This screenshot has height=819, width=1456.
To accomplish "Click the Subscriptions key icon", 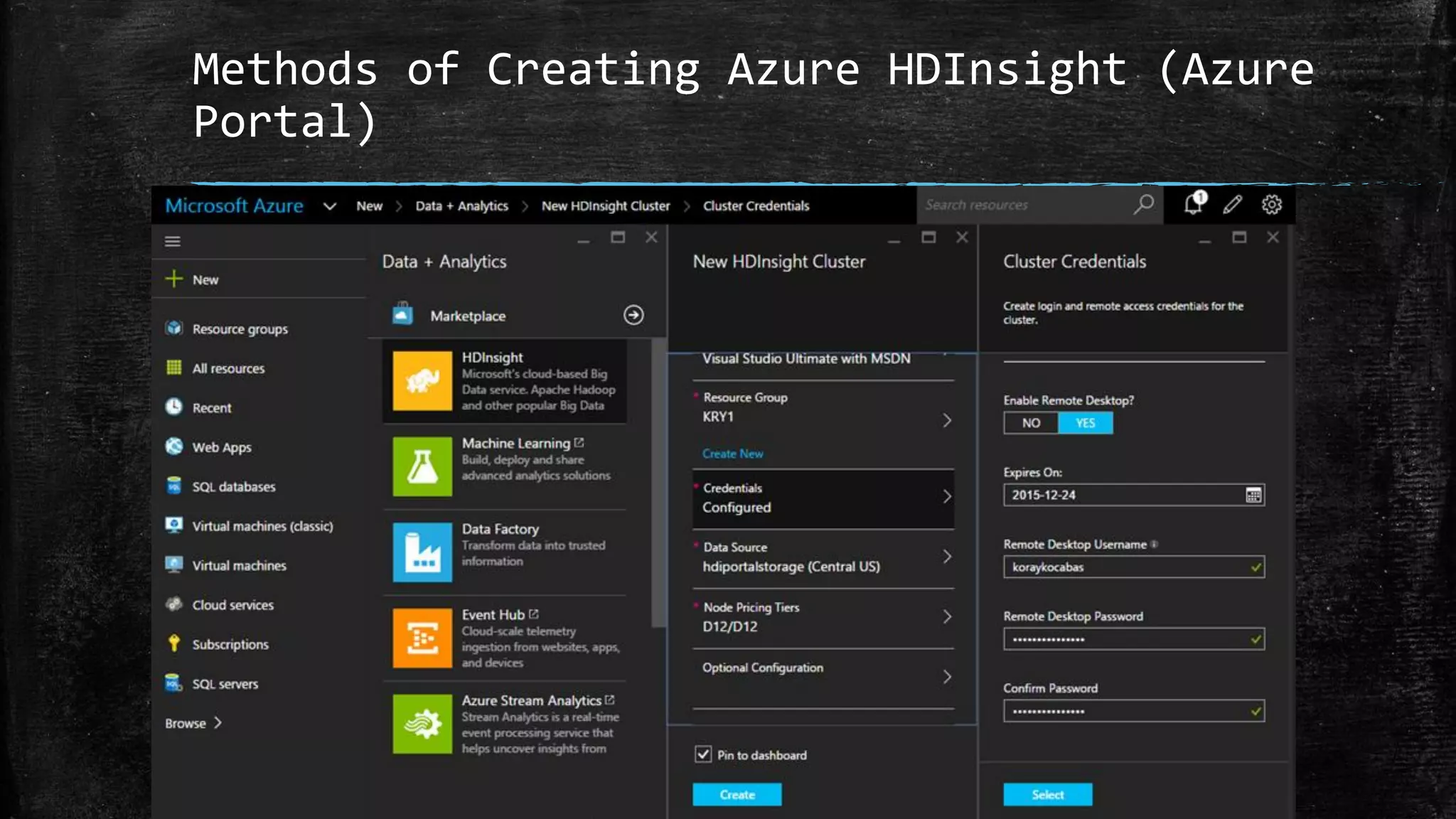I will tap(173, 643).
